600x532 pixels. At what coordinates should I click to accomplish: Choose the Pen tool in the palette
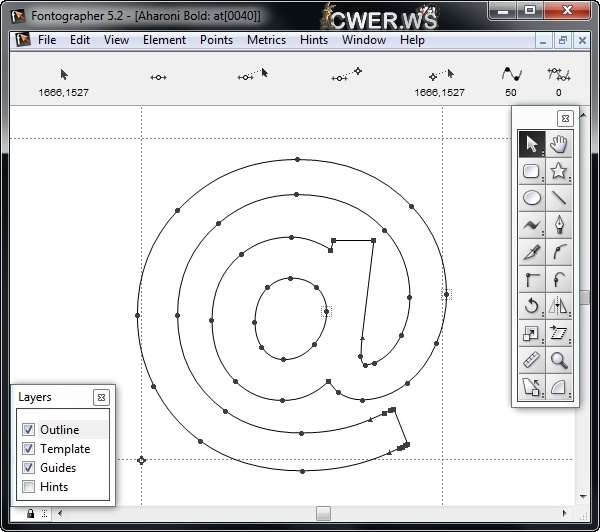coord(559,225)
